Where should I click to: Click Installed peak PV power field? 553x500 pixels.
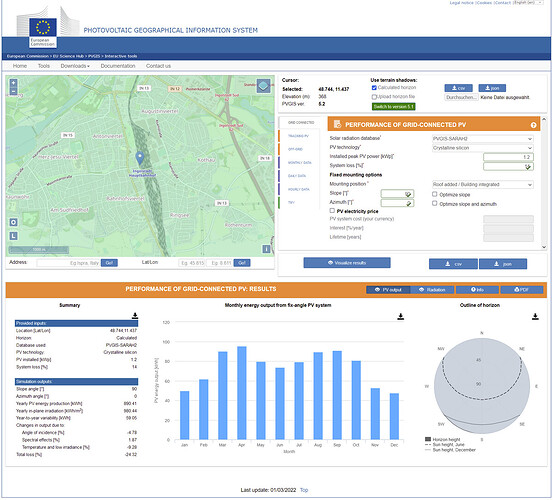click(x=508, y=157)
